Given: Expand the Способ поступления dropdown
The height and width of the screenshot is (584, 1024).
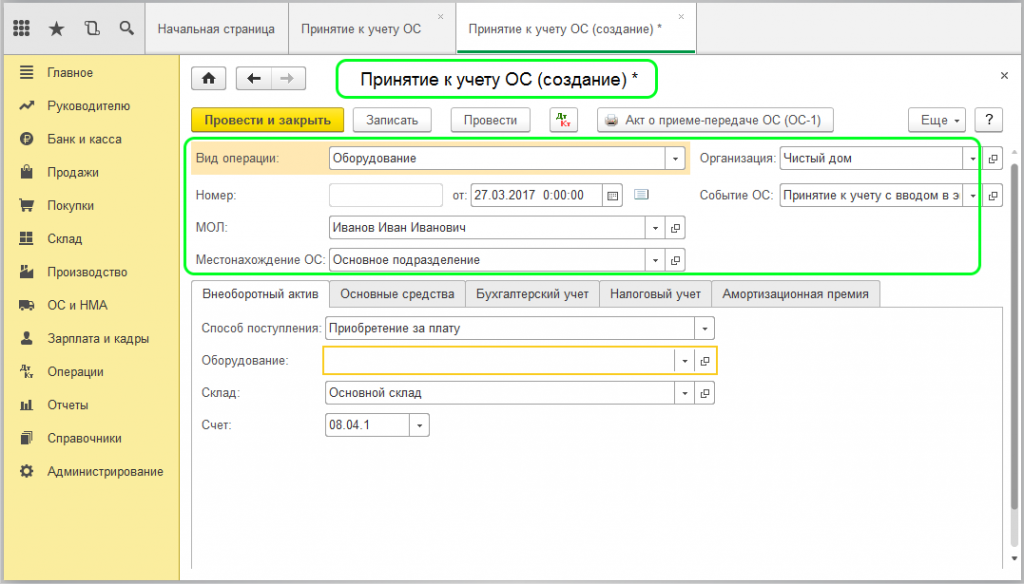Looking at the screenshot, I should coord(705,328).
